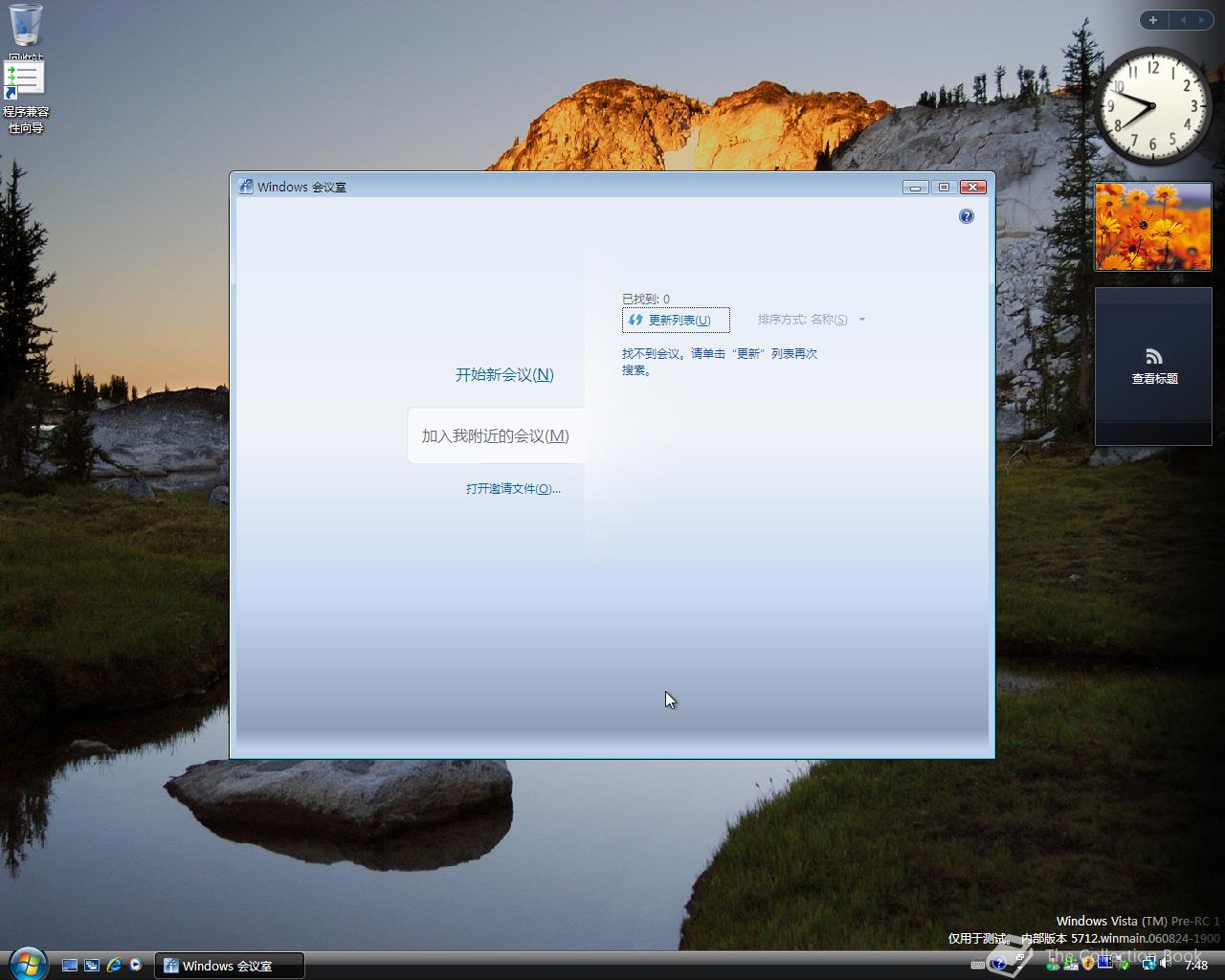Click Windows 会议室 taskbar button

(230, 966)
